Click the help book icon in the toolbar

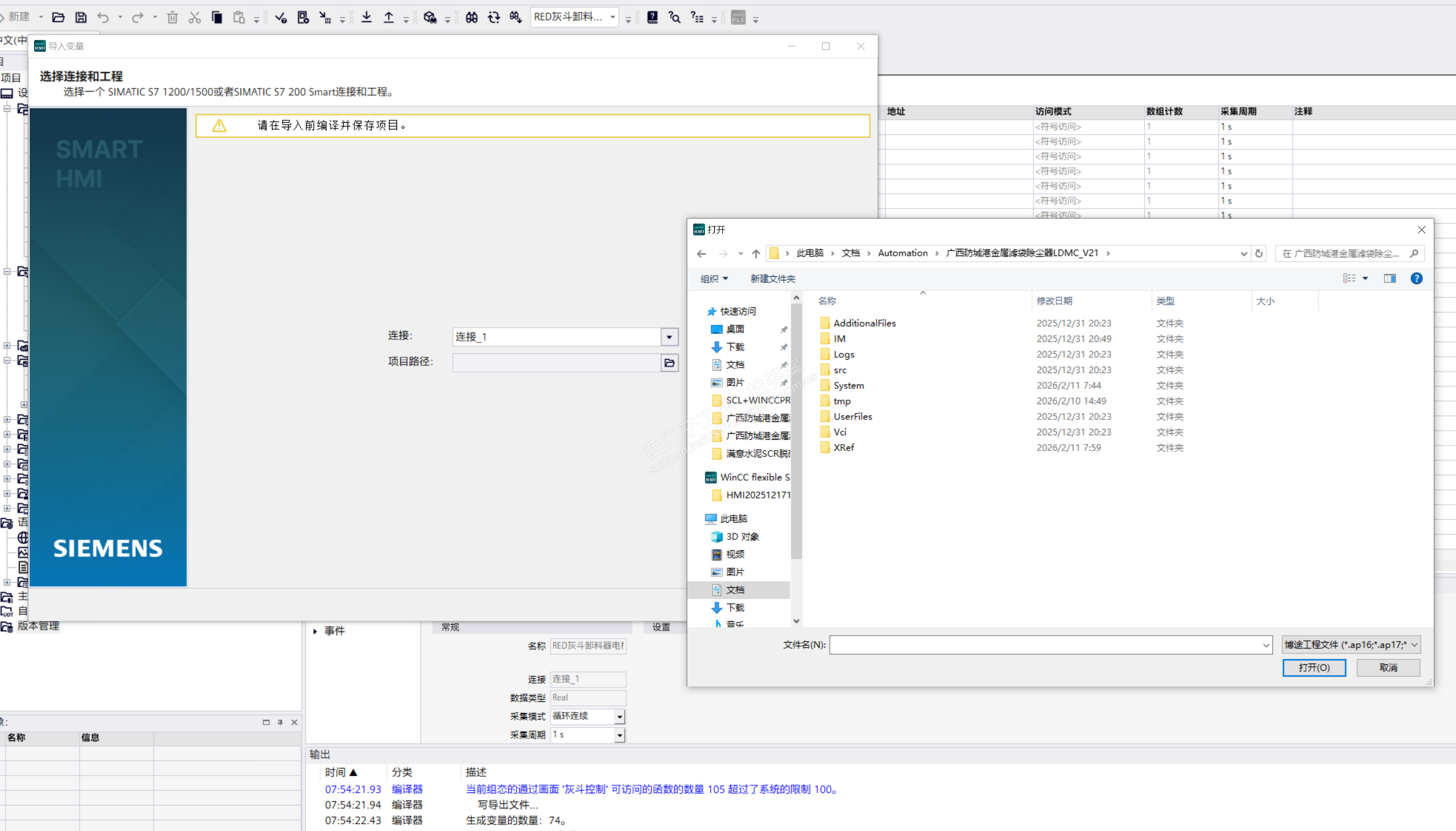click(x=652, y=18)
